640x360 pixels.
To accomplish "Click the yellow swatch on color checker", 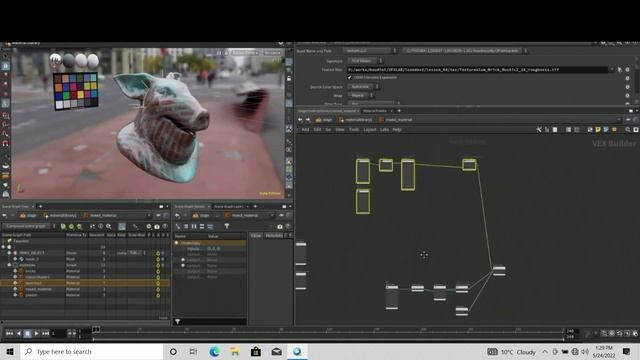I will [81, 95].
